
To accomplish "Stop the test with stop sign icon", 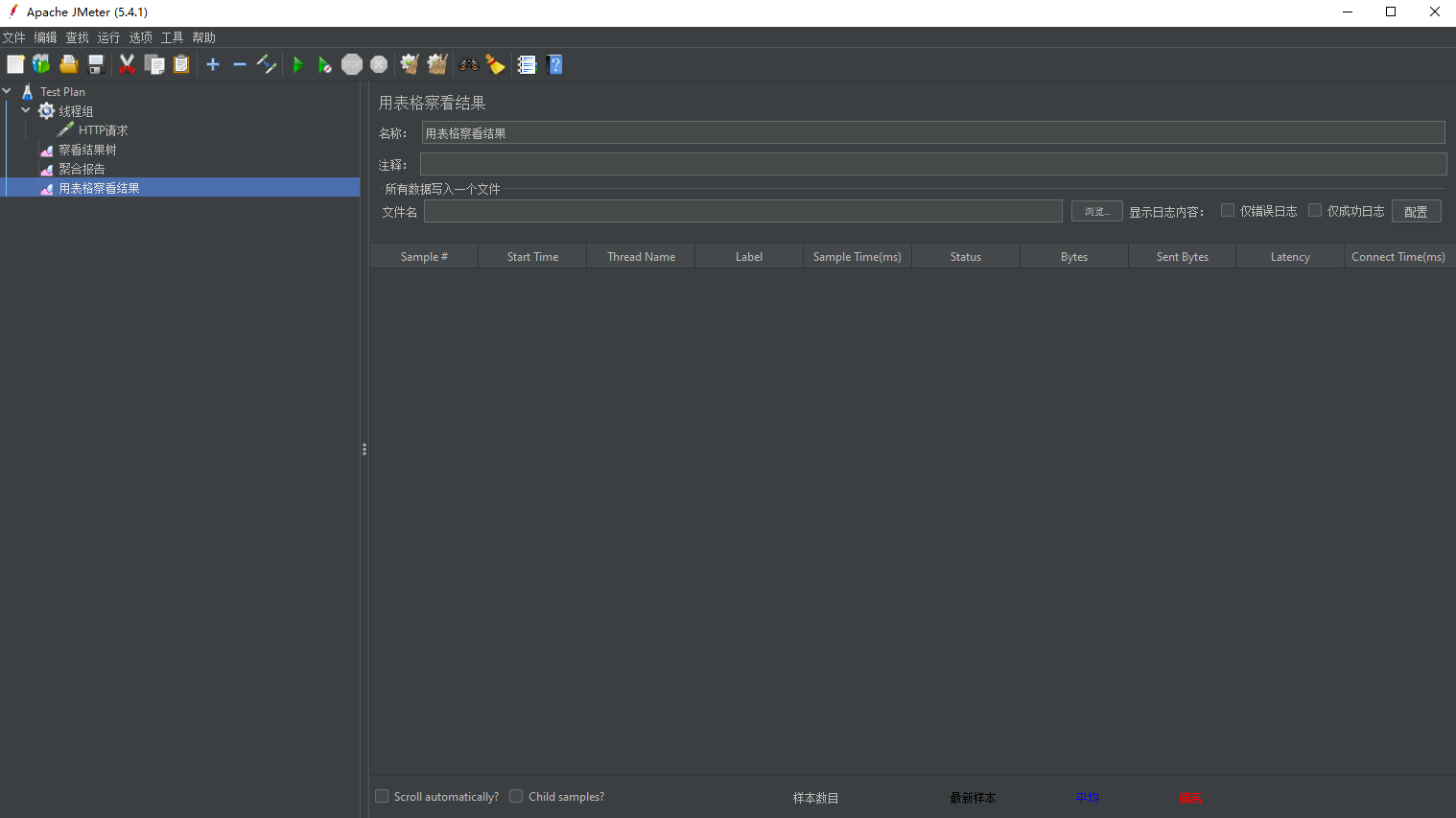I will click(x=352, y=64).
